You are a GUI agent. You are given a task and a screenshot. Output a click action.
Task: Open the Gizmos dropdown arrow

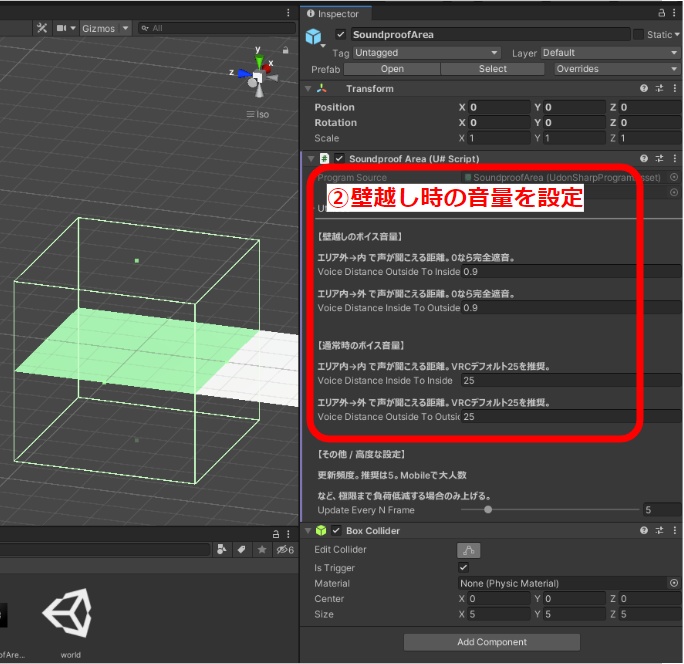125,28
